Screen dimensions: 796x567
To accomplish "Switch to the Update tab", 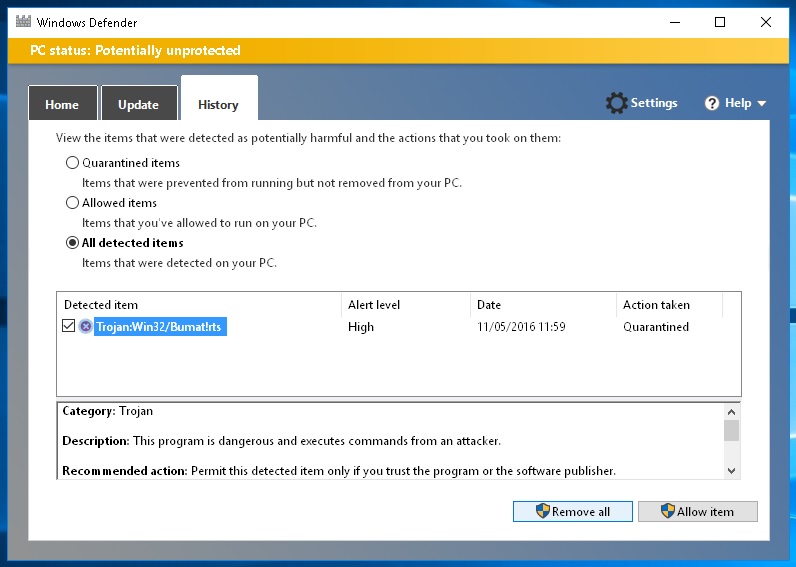I will 139,103.
